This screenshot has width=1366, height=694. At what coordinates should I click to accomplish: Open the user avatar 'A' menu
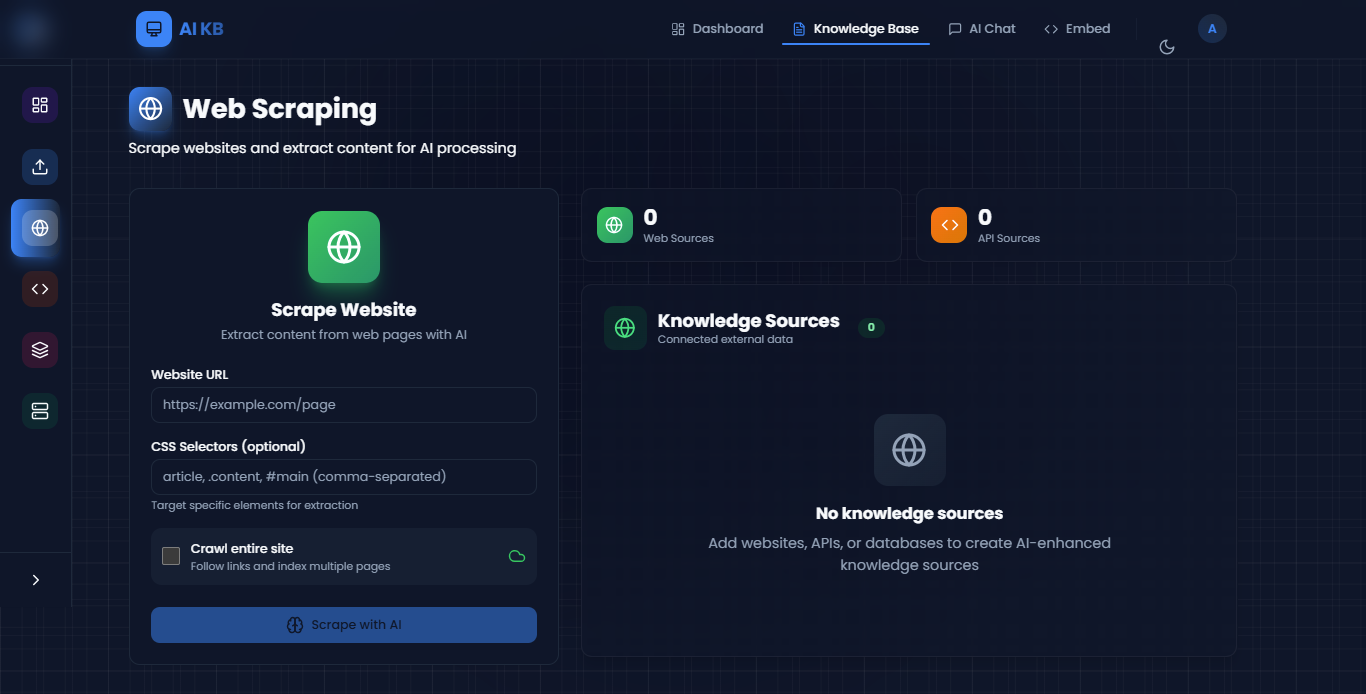1212,29
